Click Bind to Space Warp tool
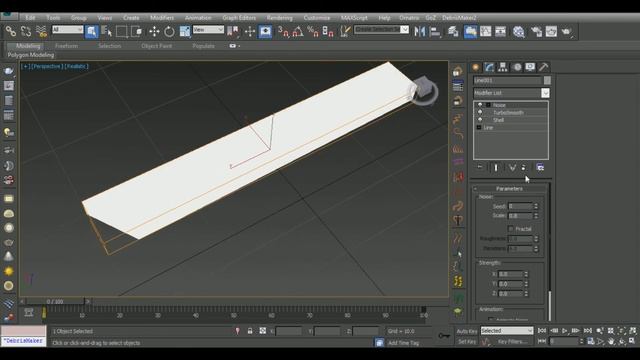The image size is (640, 360). click(x=41, y=31)
